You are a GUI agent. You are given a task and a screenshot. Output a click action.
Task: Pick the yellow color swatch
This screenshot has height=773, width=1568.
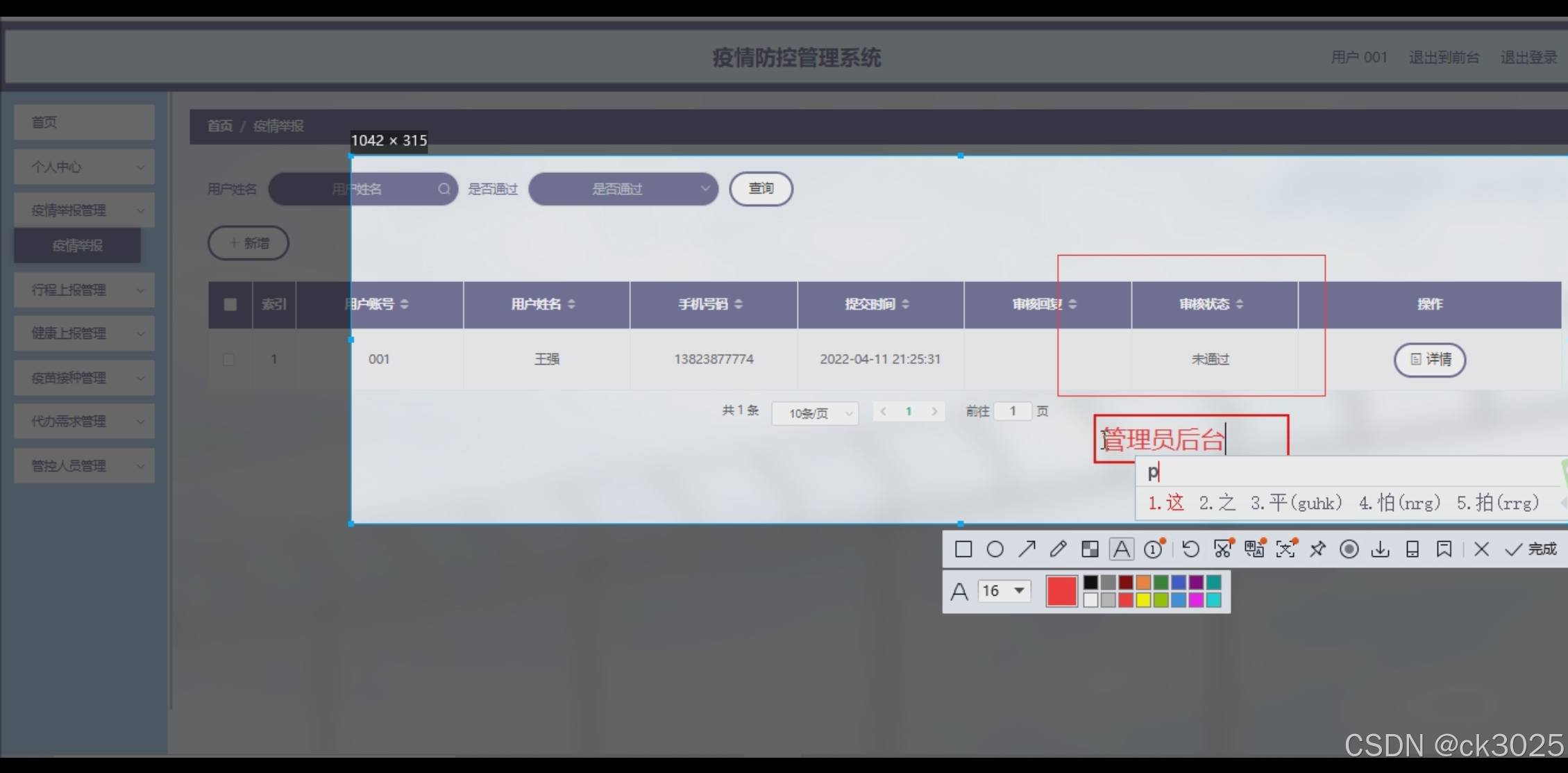pyautogui.click(x=1143, y=600)
